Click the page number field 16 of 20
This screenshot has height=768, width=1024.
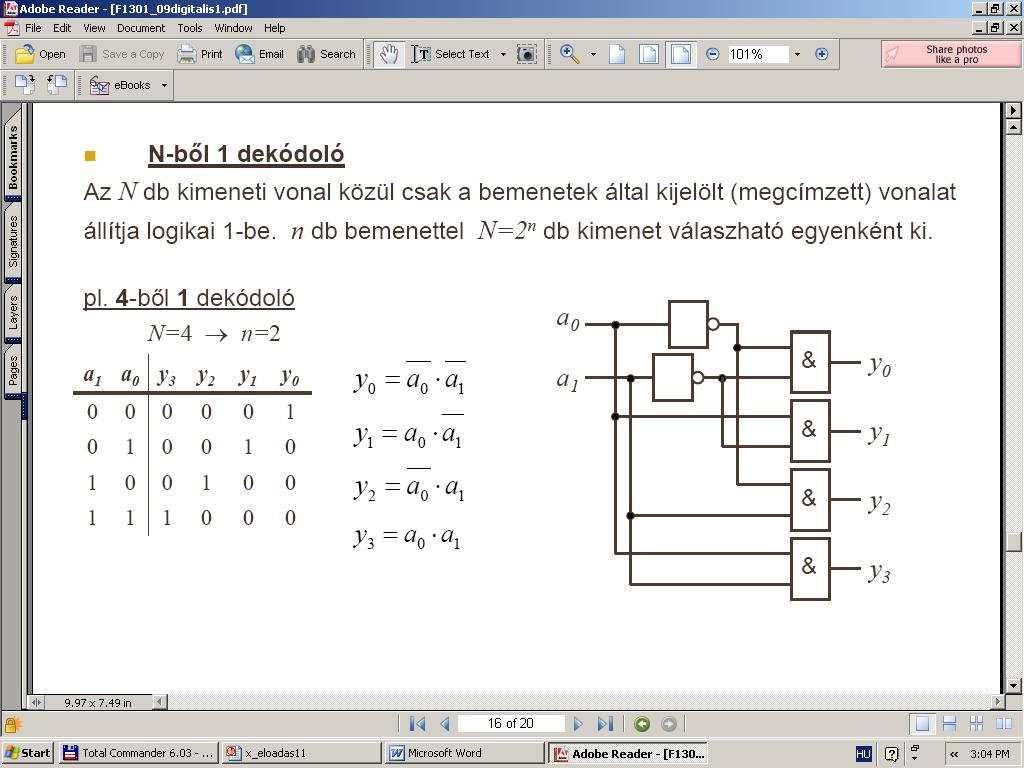point(511,724)
